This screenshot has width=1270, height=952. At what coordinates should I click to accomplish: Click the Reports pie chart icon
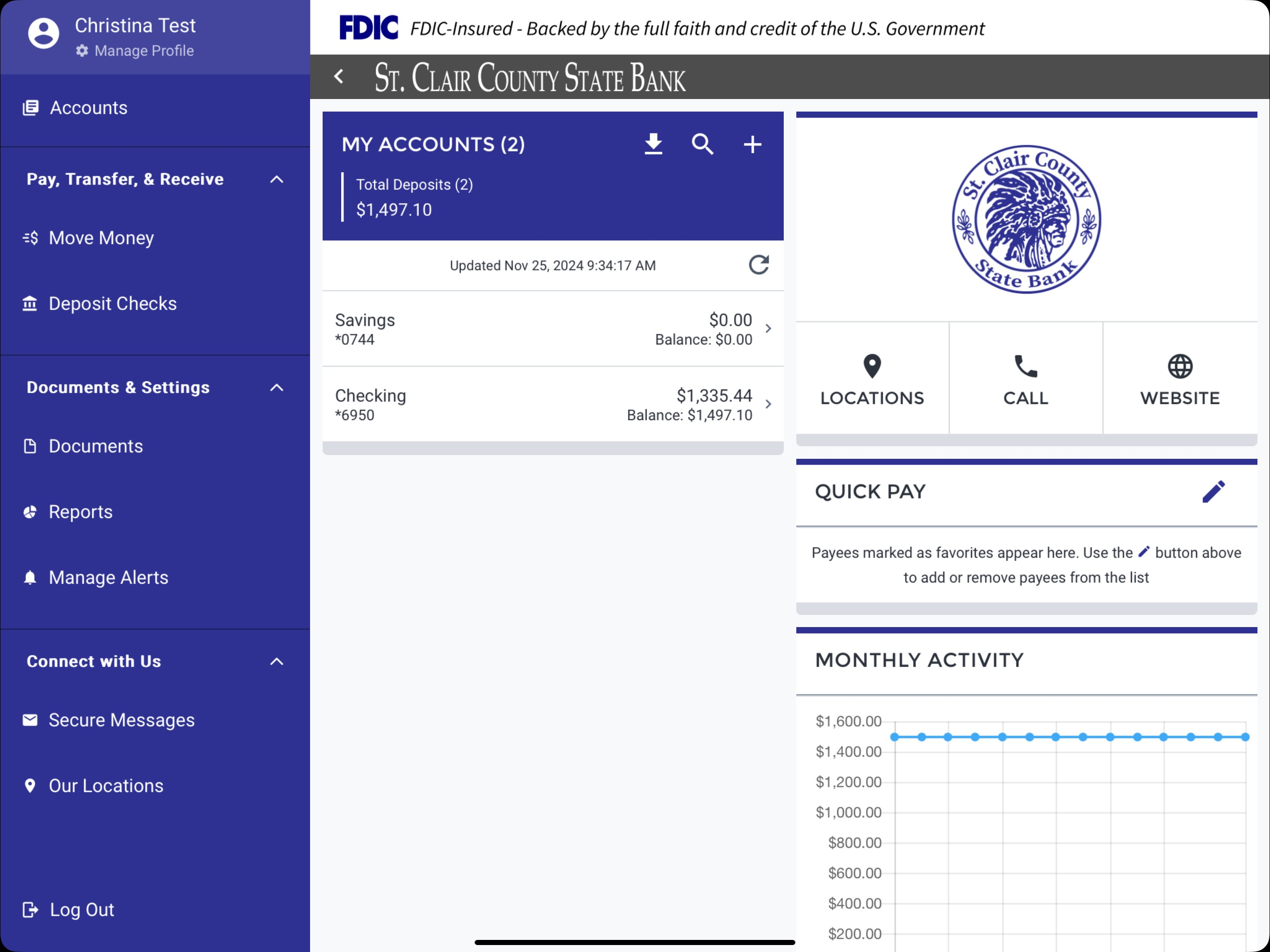30,512
